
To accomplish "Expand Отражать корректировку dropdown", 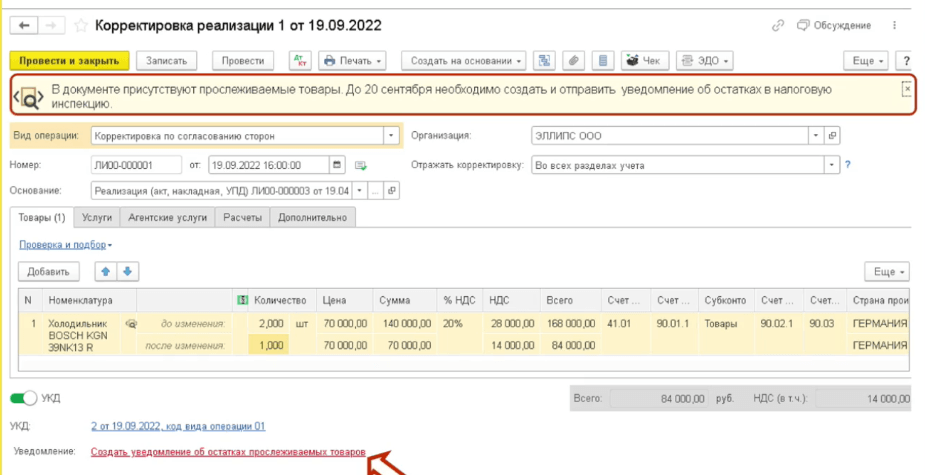I will point(831,165).
